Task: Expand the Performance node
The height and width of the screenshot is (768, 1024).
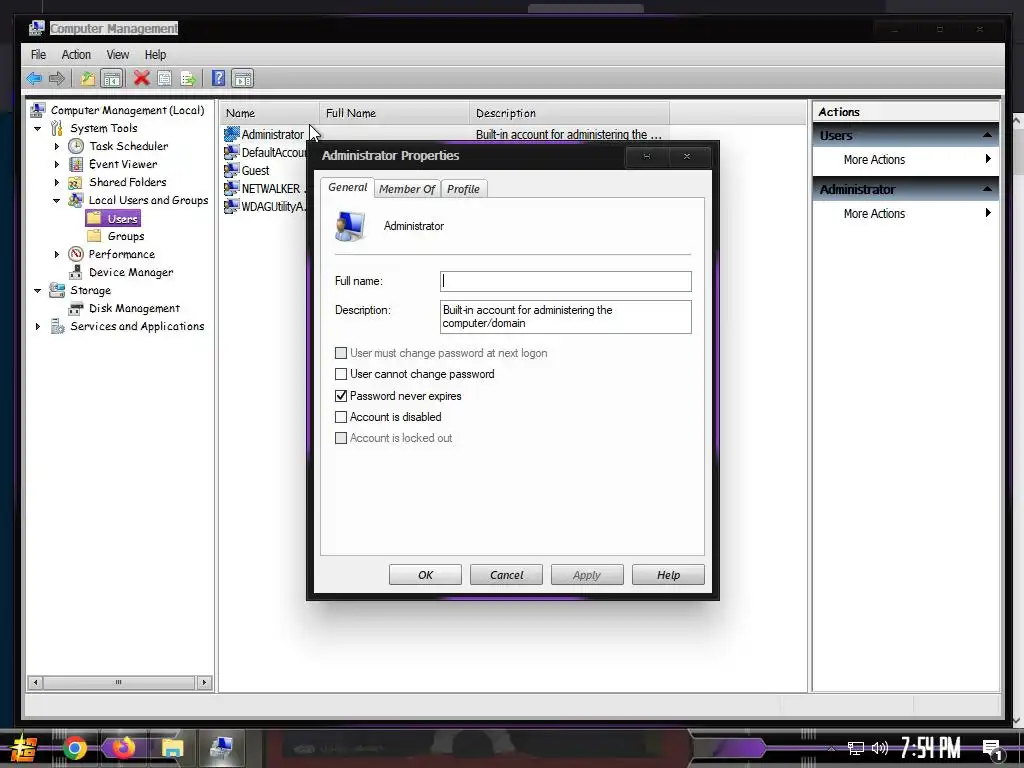Action: point(57,255)
